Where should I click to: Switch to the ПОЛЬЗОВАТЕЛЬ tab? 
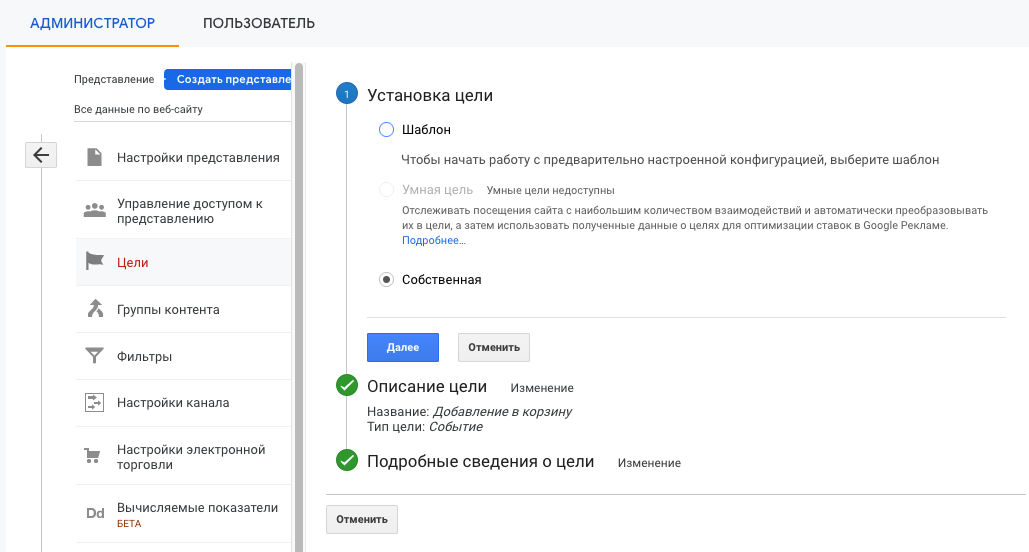pyautogui.click(x=259, y=23)
